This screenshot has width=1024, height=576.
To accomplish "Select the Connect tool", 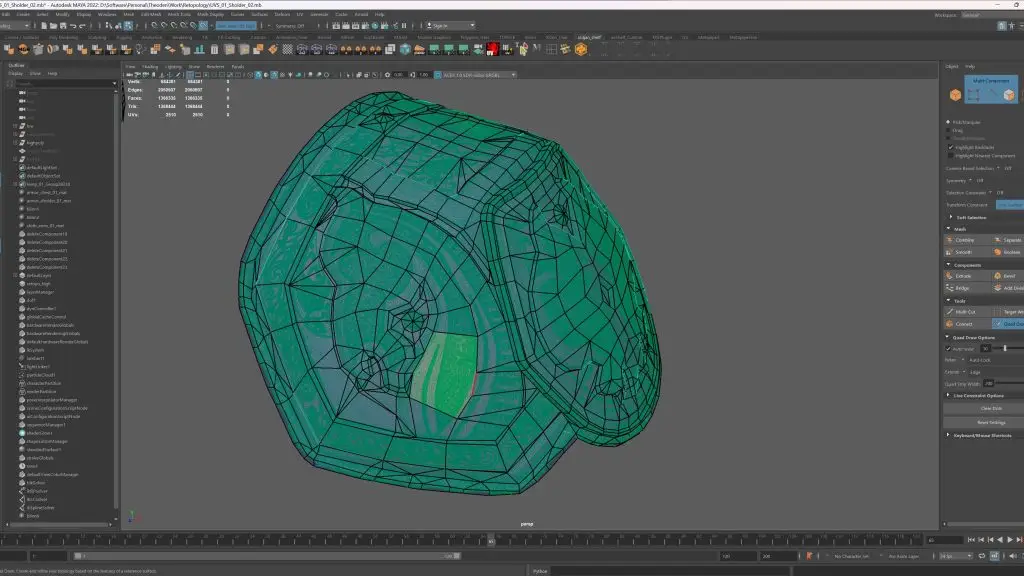I will (964, 324).
